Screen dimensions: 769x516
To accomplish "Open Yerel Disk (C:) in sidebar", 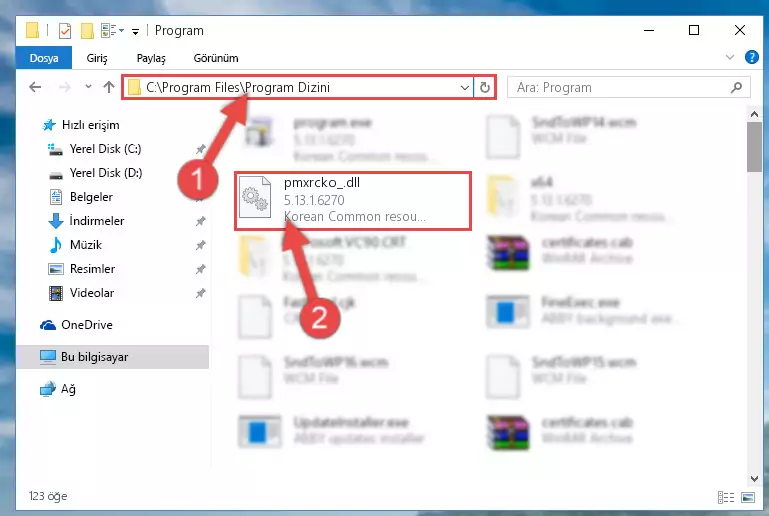I will [105, 149].
